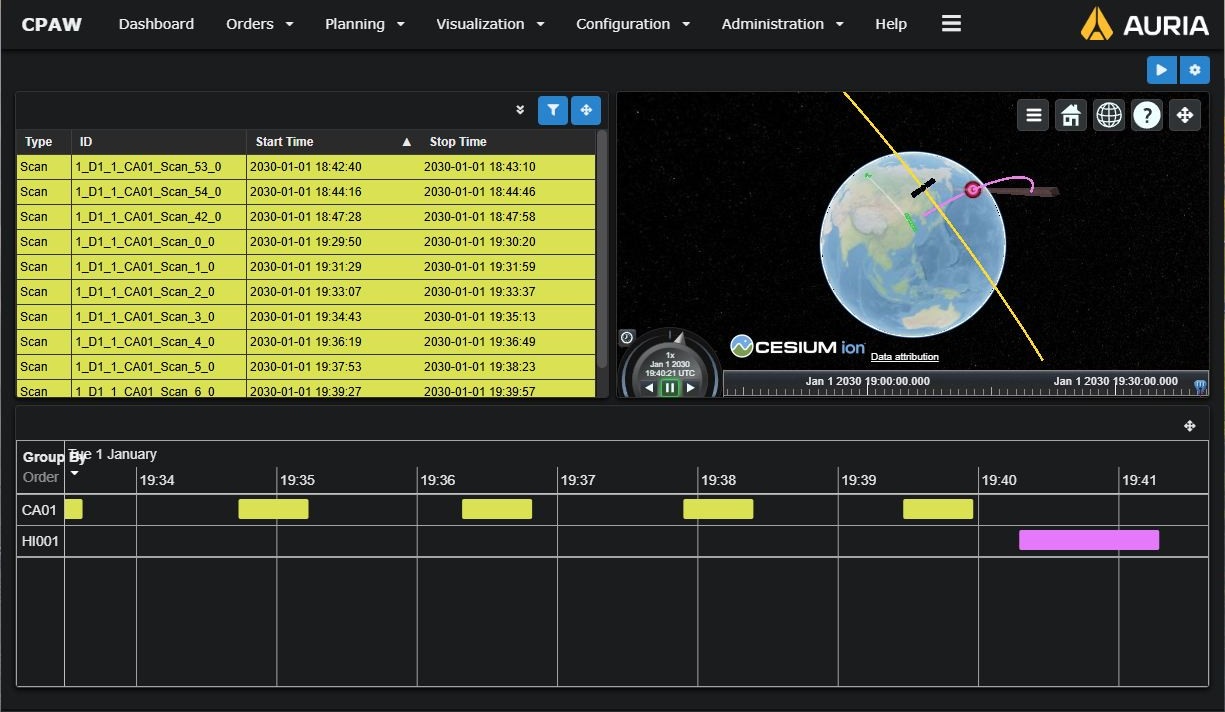The height and width of the screenshot is (712, 1225).
Task: Click the clock icon beside the animation dial
Action: pos(627,337)
